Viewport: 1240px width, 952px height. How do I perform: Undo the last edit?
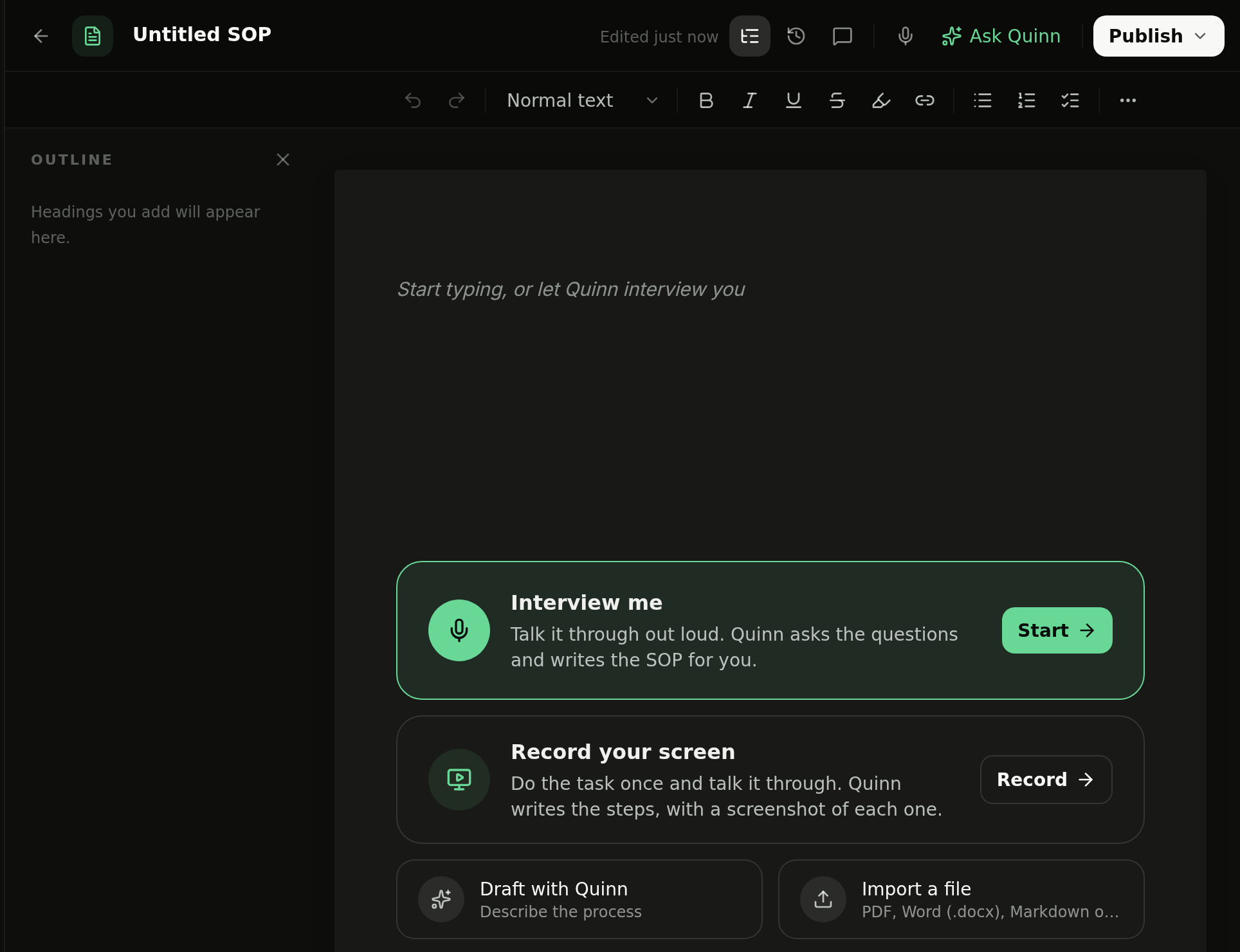click(x=413, y=100)
